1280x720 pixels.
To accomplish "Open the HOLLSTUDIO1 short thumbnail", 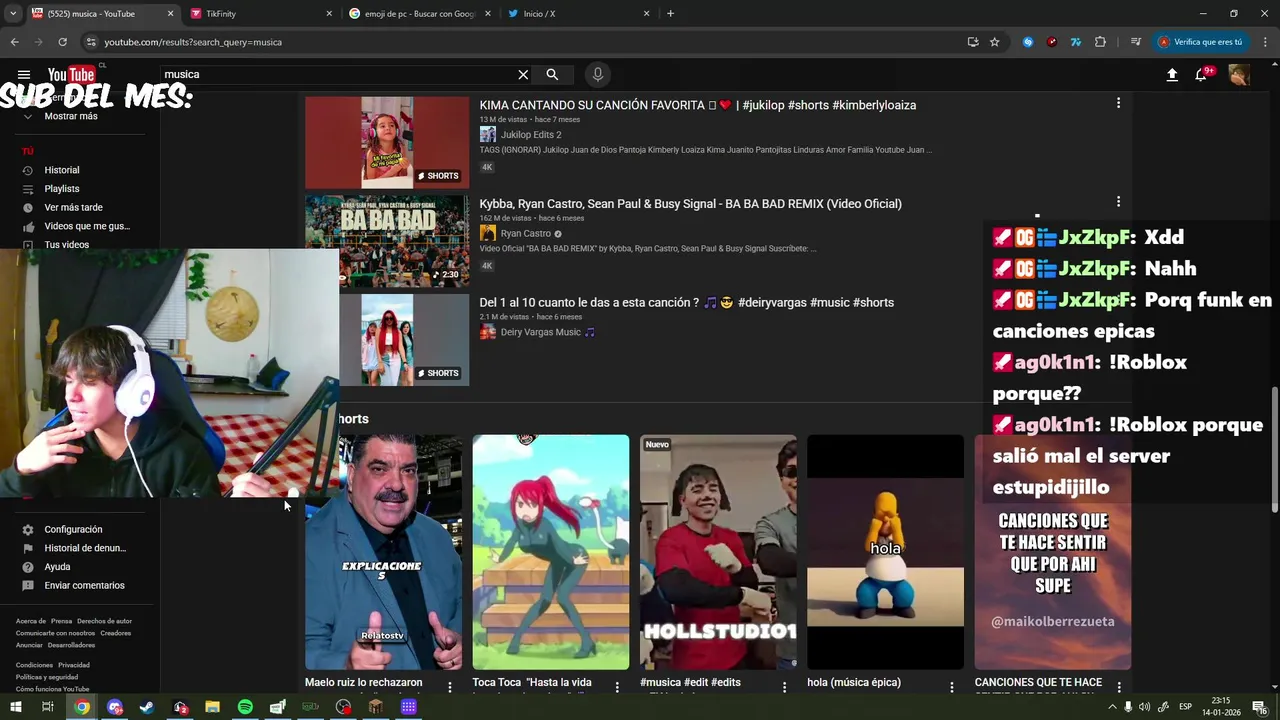I will click(x=718, y=552).
